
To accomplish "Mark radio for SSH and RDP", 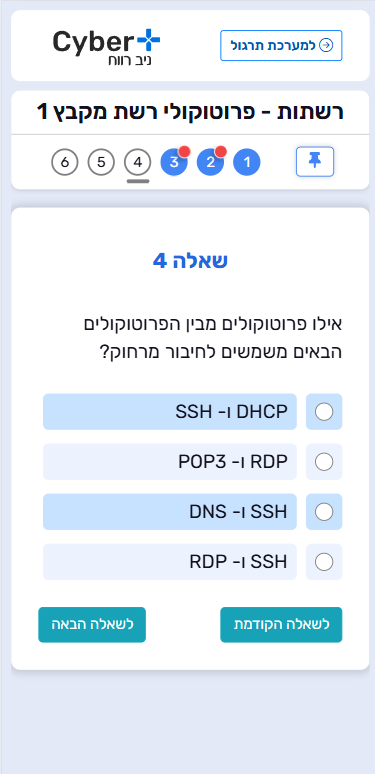I will 324,562.
